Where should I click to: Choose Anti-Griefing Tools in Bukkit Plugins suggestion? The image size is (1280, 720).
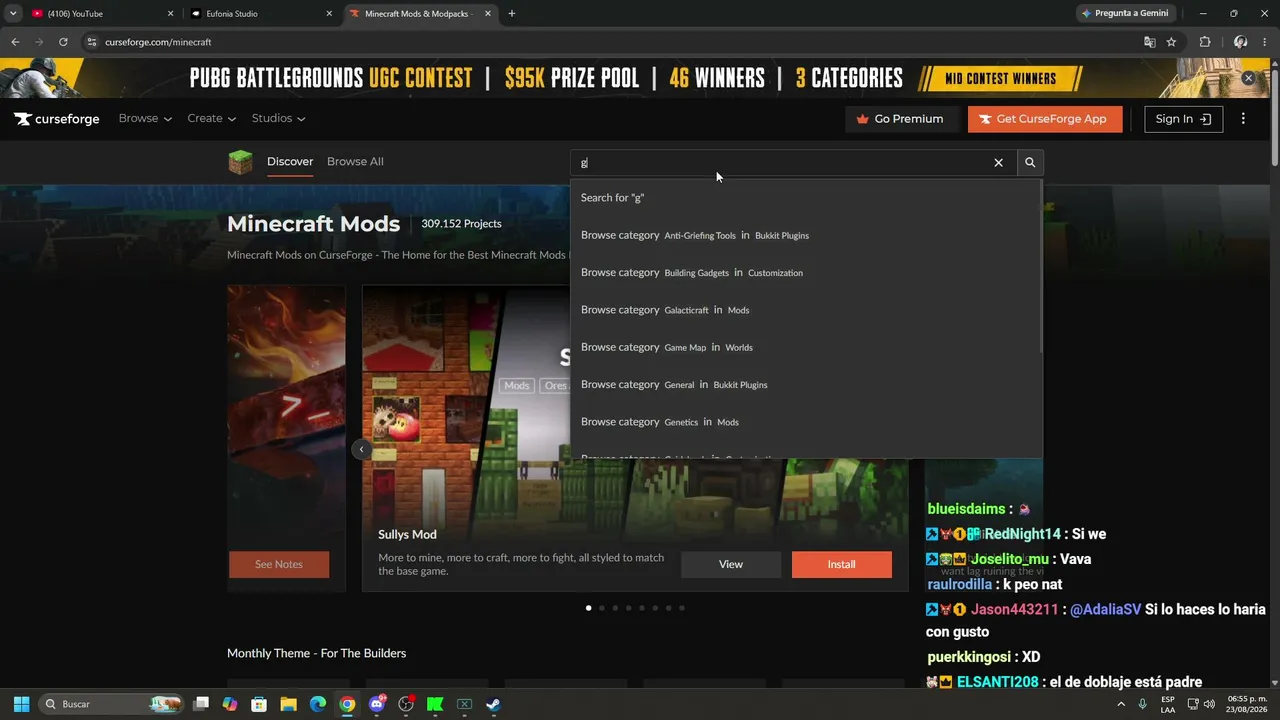[806, 235]
